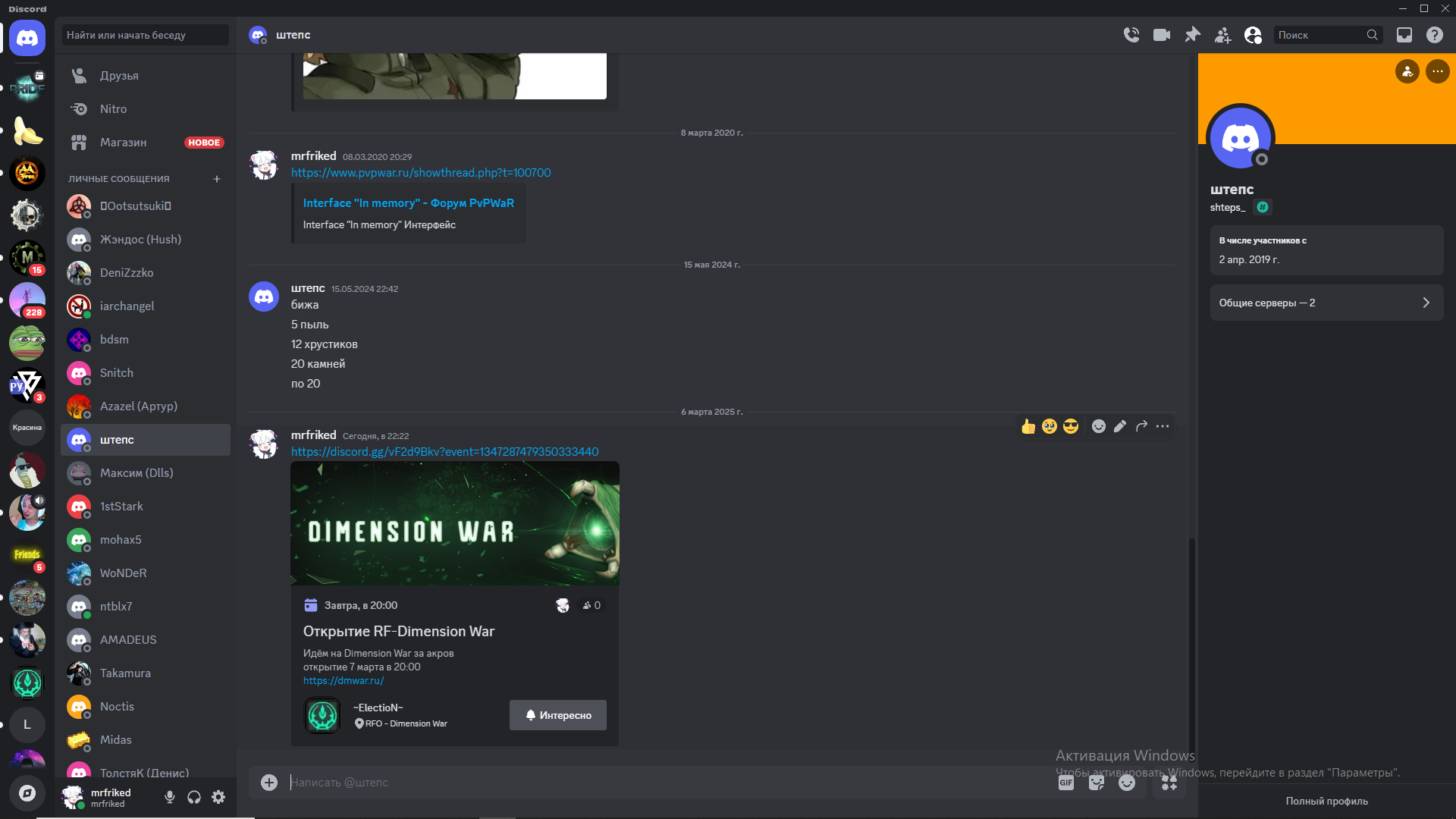Open pinned messages

coord(1192,35)
